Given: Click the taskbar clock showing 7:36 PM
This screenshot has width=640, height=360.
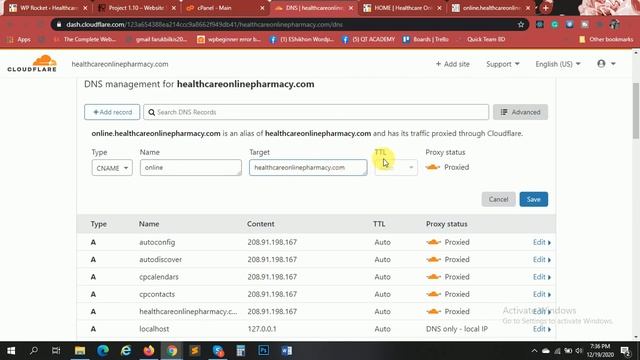Looking at the screenshot, I should [600, 351].
